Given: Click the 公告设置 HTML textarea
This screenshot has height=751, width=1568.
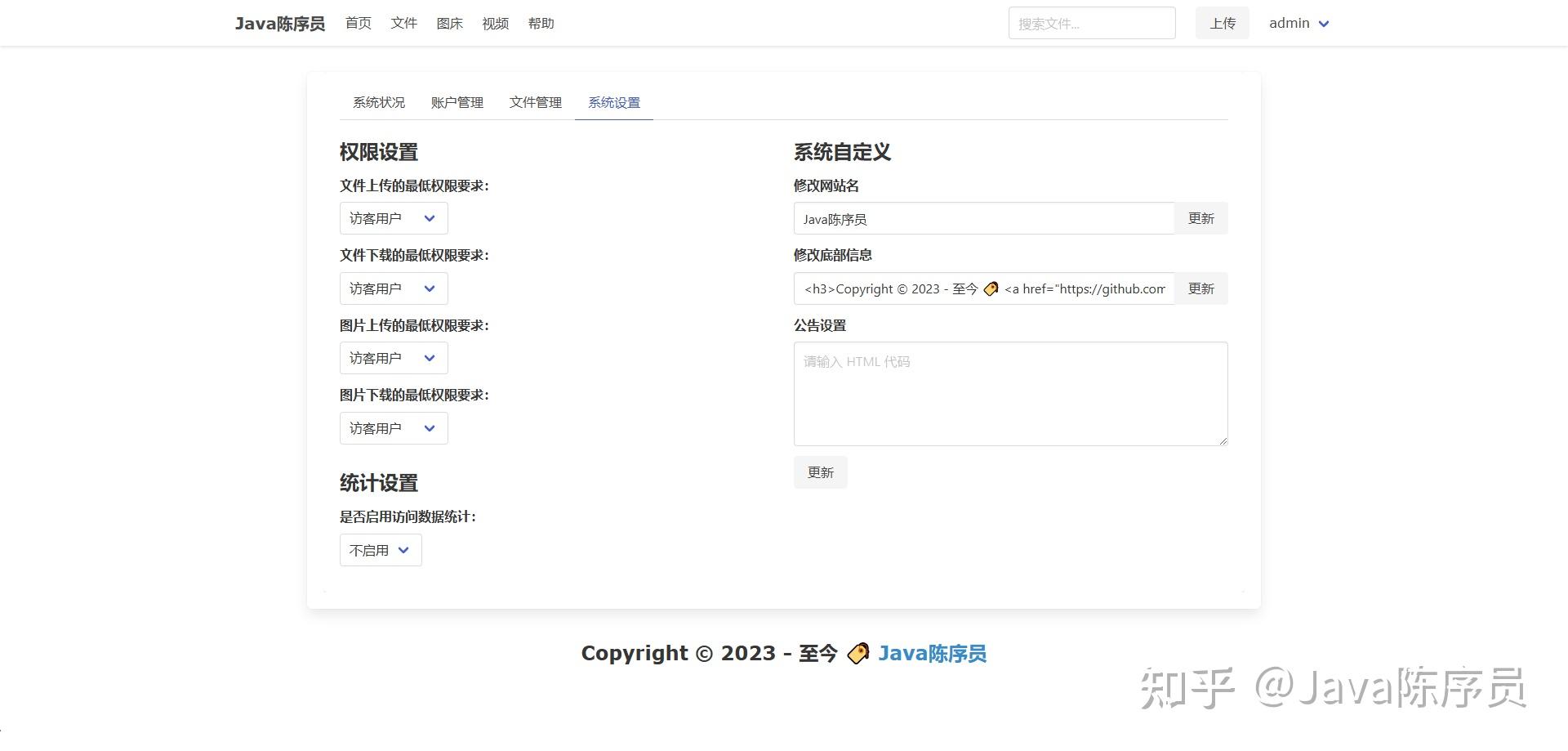Looking at the screenshot, I should [x=1011, y=394].
